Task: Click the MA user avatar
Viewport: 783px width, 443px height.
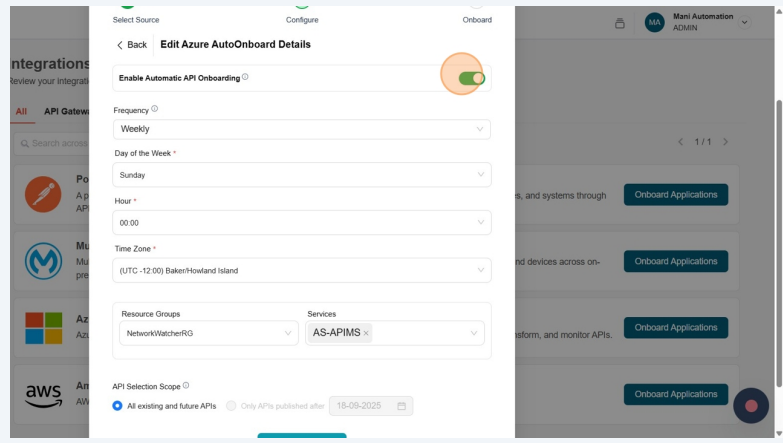Action: click(655, 22)
